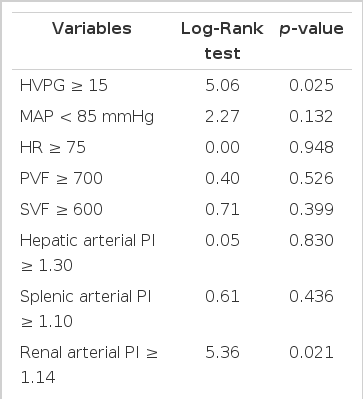Select the p-value 0.526 cell

click(311, 178)
